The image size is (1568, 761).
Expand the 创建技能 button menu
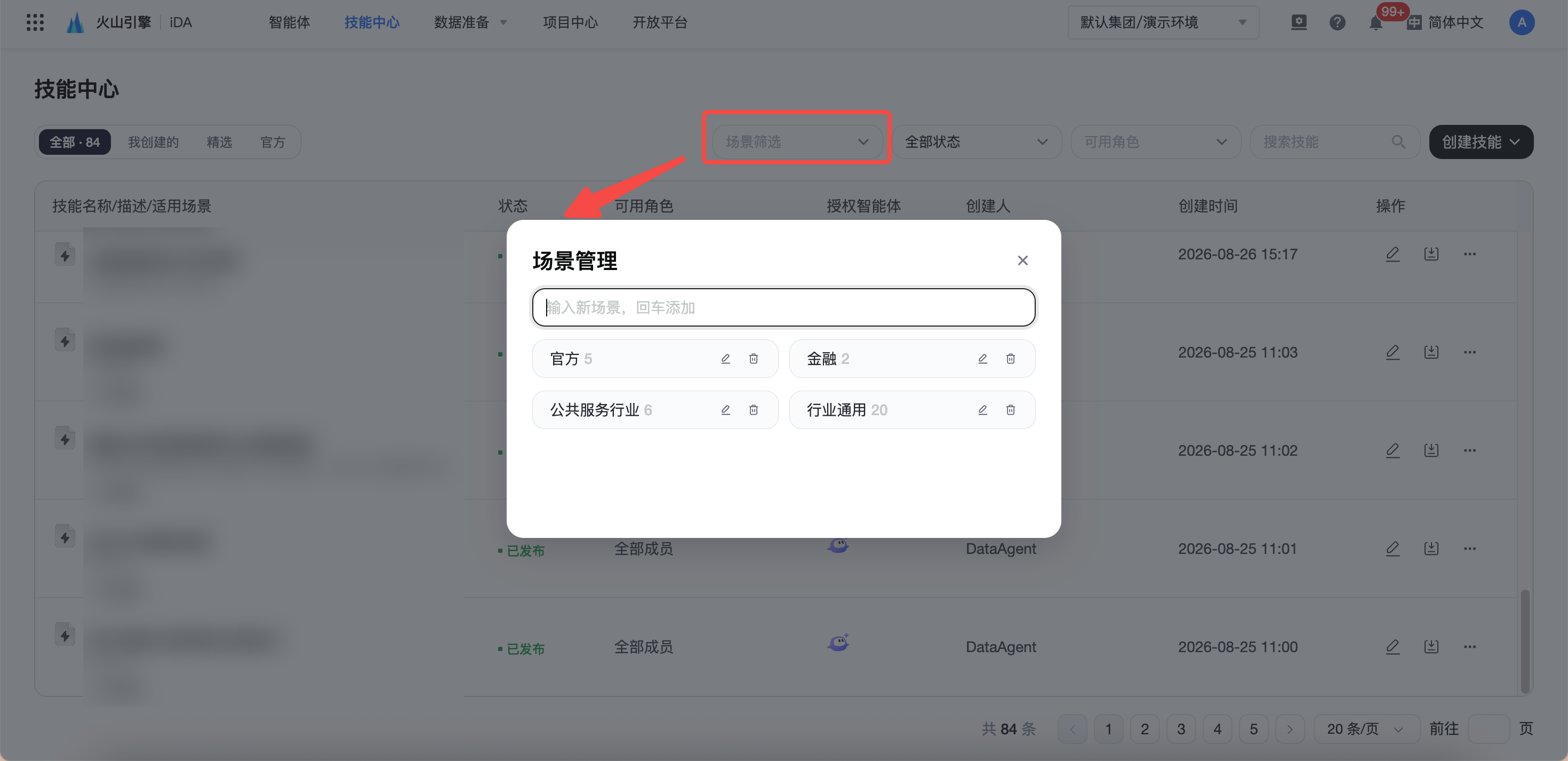click(1481, 142)
